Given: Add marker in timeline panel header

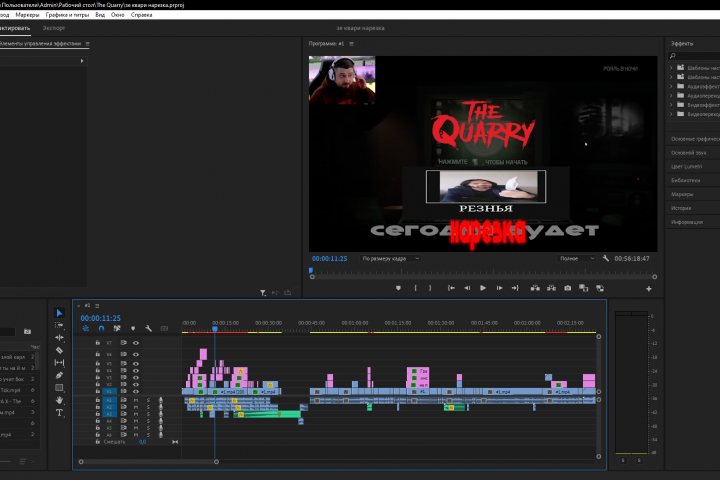Looking at the screenshot, I should pyautogui.click(x=133, y=328).
